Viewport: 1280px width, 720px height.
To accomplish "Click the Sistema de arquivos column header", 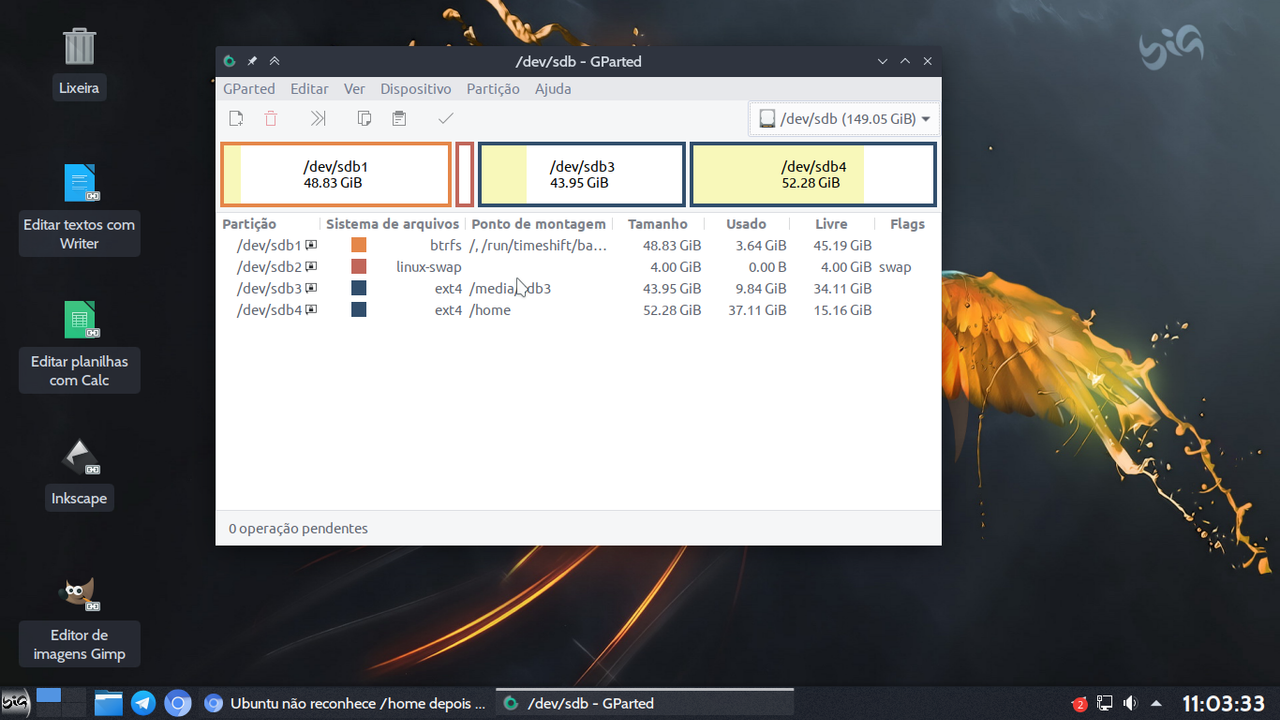I will coord(392,224).
